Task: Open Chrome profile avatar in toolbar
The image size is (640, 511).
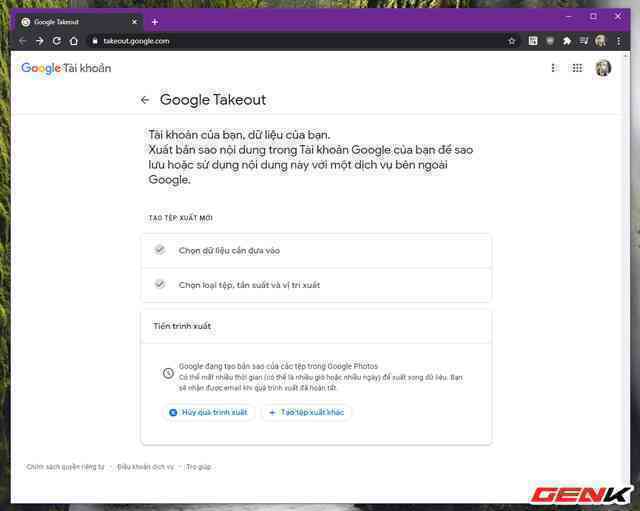Action: pos(600,41)
